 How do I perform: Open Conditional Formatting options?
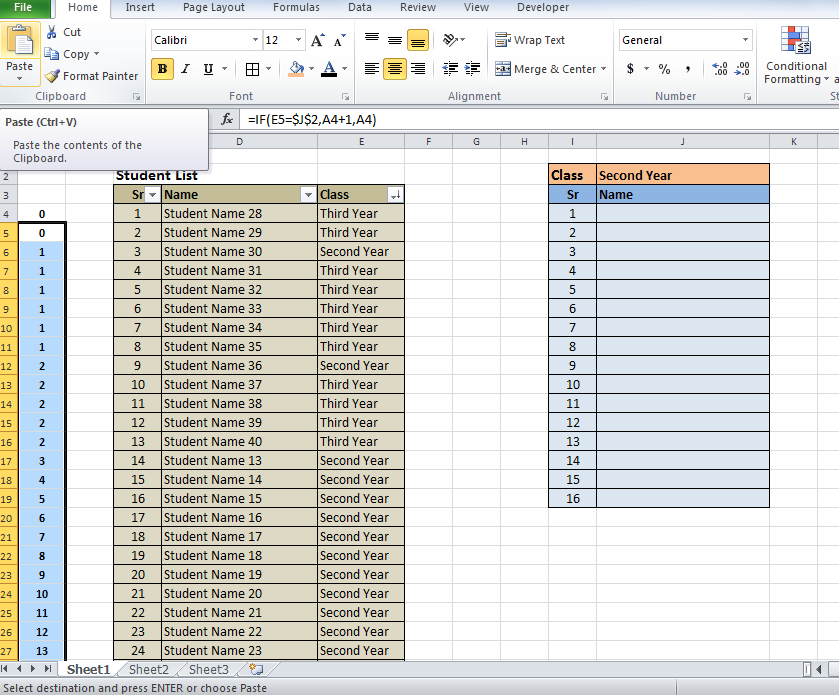(796, 55)
